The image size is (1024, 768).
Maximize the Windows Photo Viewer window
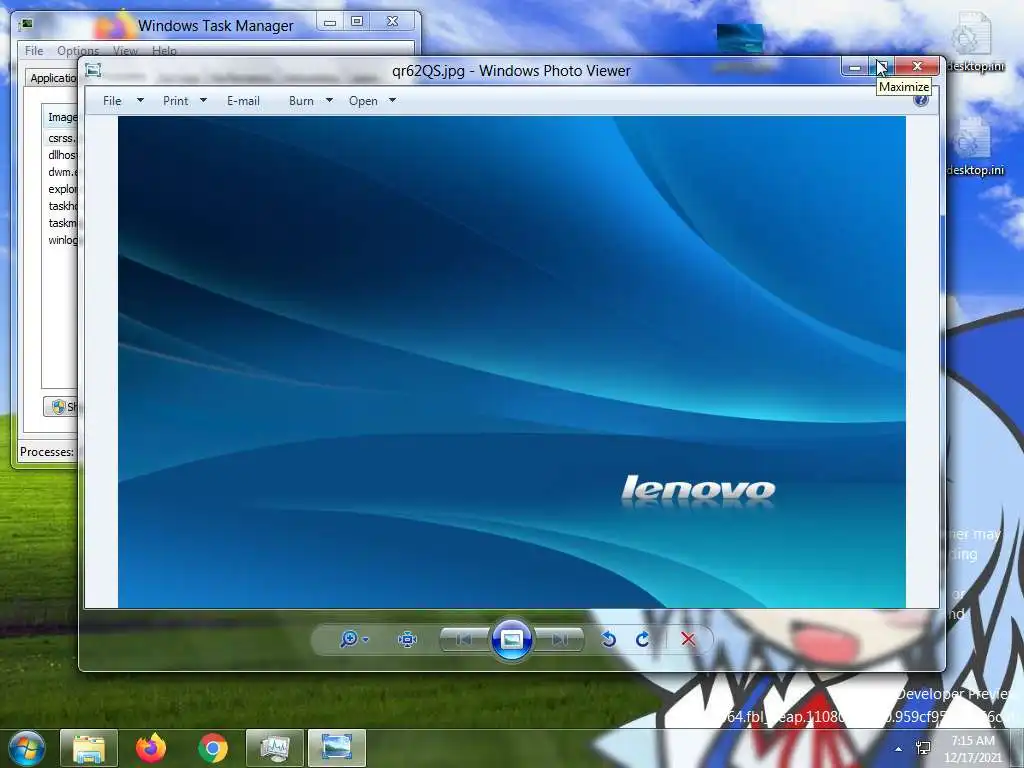tap(882, 67)
